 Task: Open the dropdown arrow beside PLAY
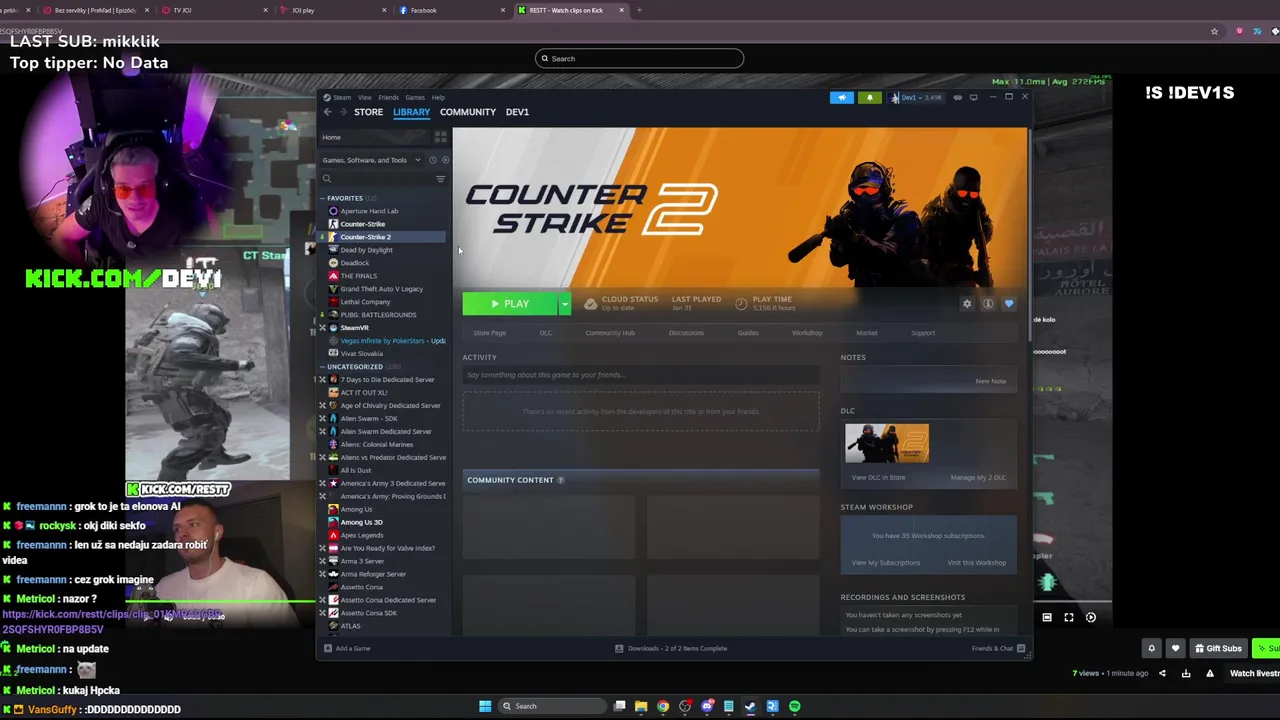point(564,304)
